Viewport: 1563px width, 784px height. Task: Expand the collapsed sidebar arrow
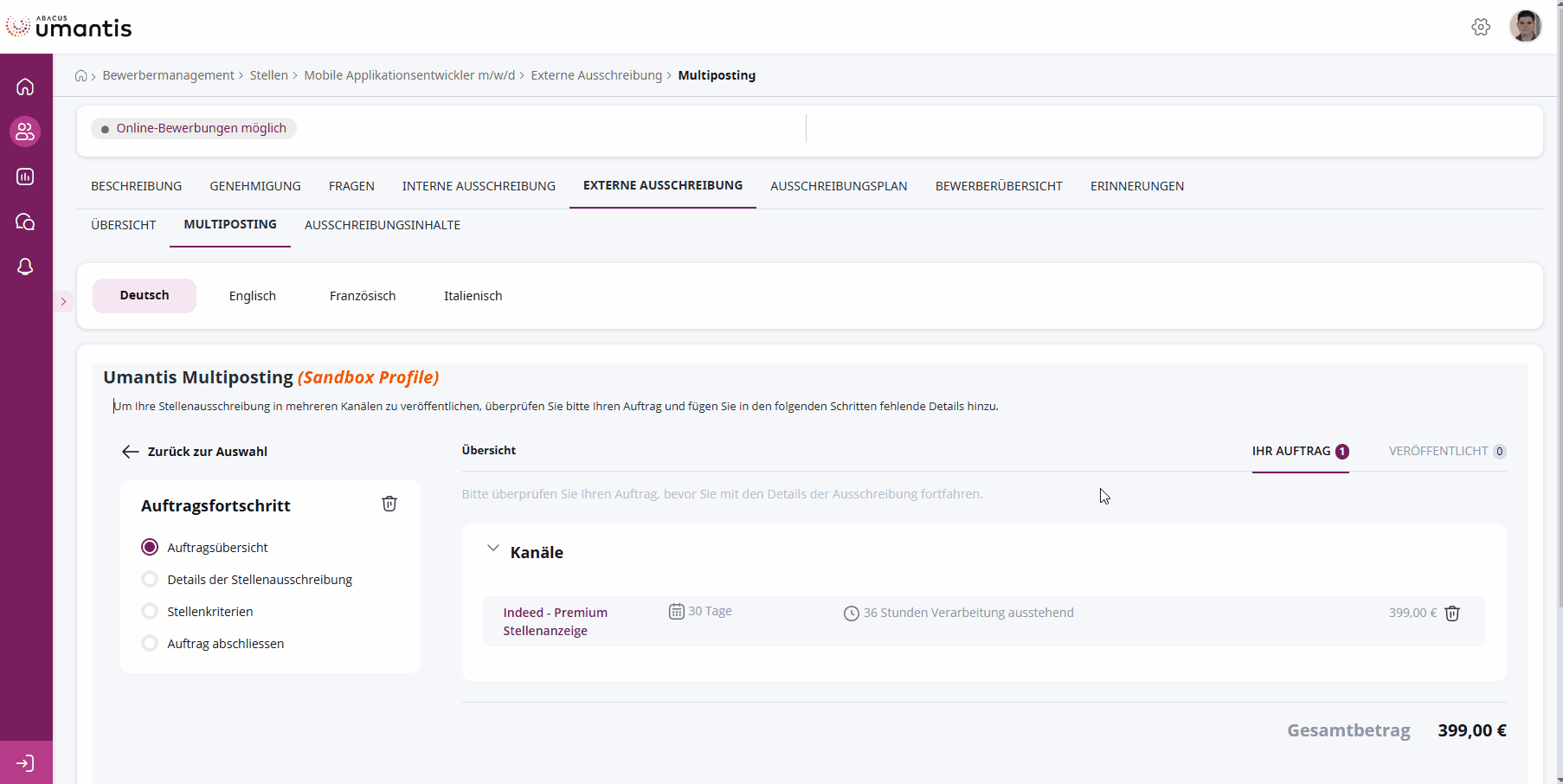(x=63, y=301)
